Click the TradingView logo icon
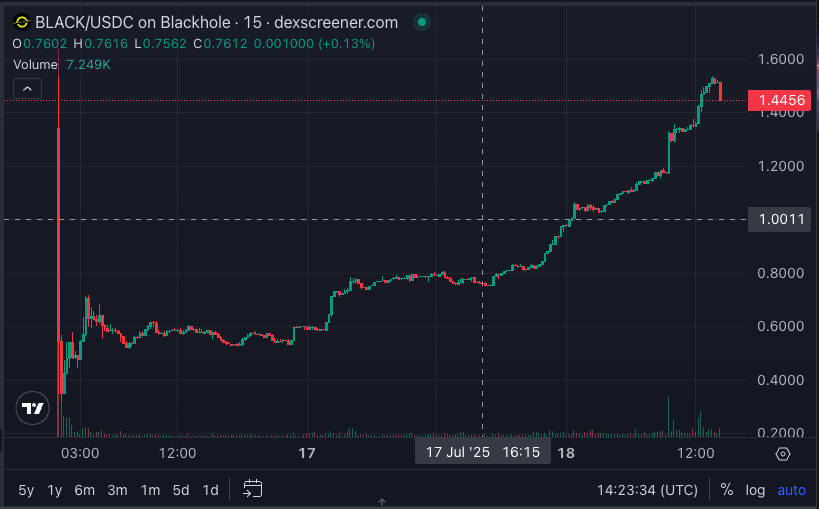This screenshot has width=819, height=509. pyautogui.click(x=32, y=408)
